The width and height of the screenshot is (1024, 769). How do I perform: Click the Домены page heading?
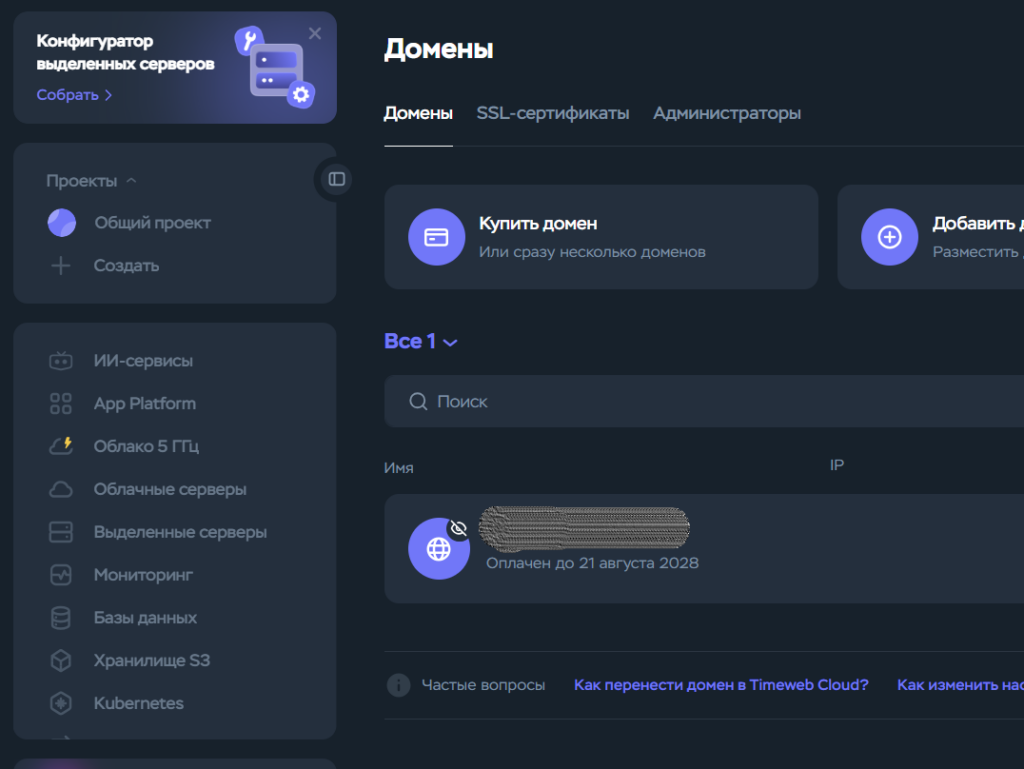pos(439,49)
